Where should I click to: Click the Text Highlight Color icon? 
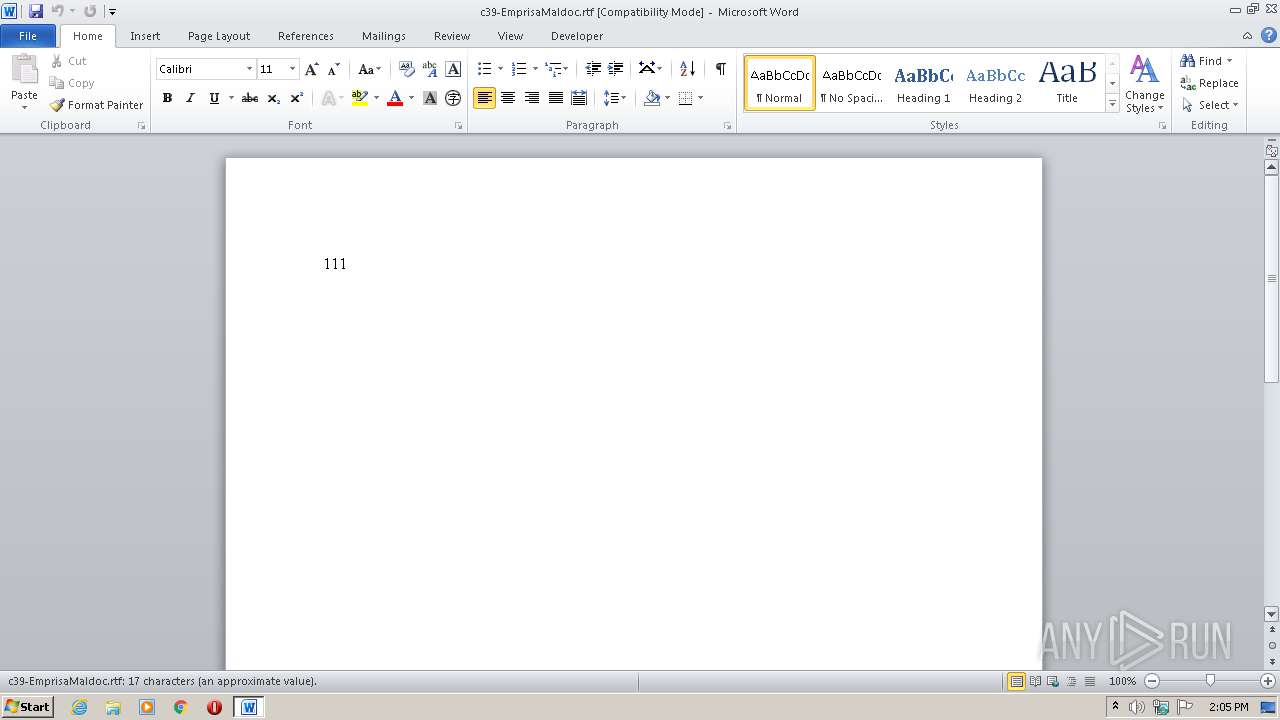coord(360,98)
